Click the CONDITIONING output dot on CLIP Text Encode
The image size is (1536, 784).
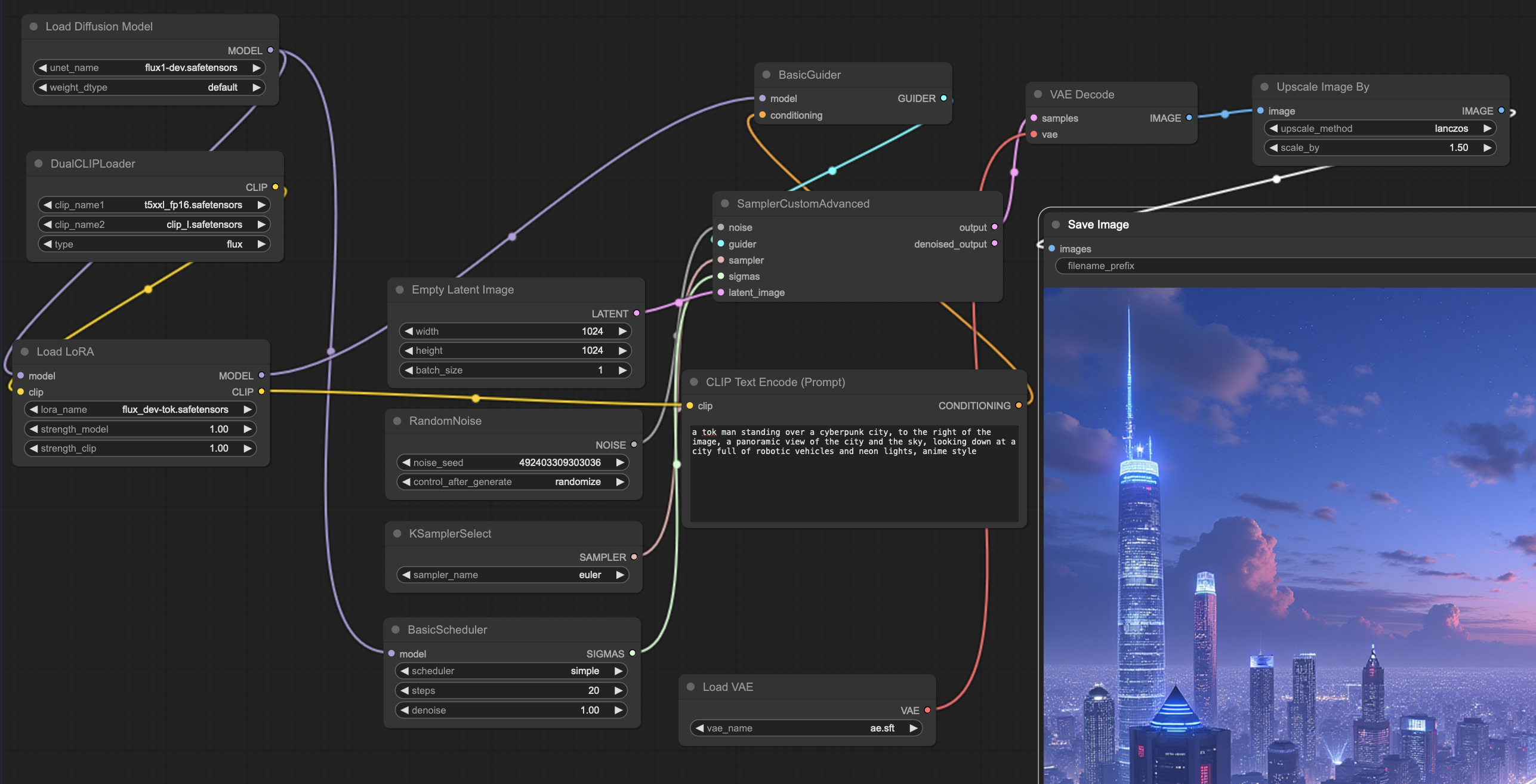1019,406
